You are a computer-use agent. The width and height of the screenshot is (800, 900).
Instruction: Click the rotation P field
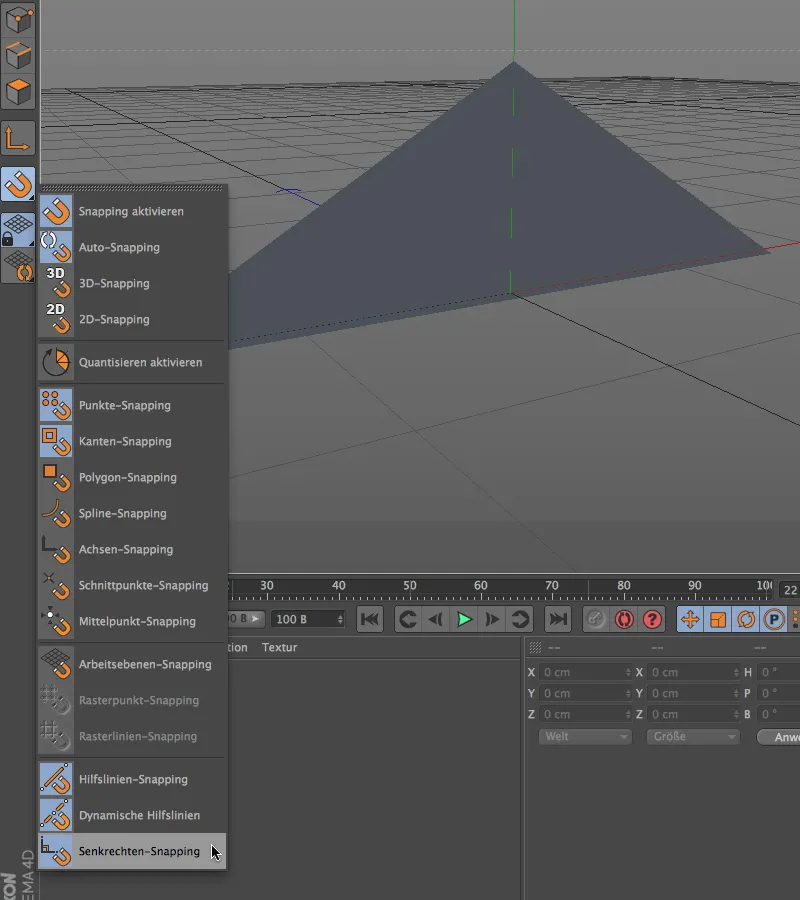[778, 693]
